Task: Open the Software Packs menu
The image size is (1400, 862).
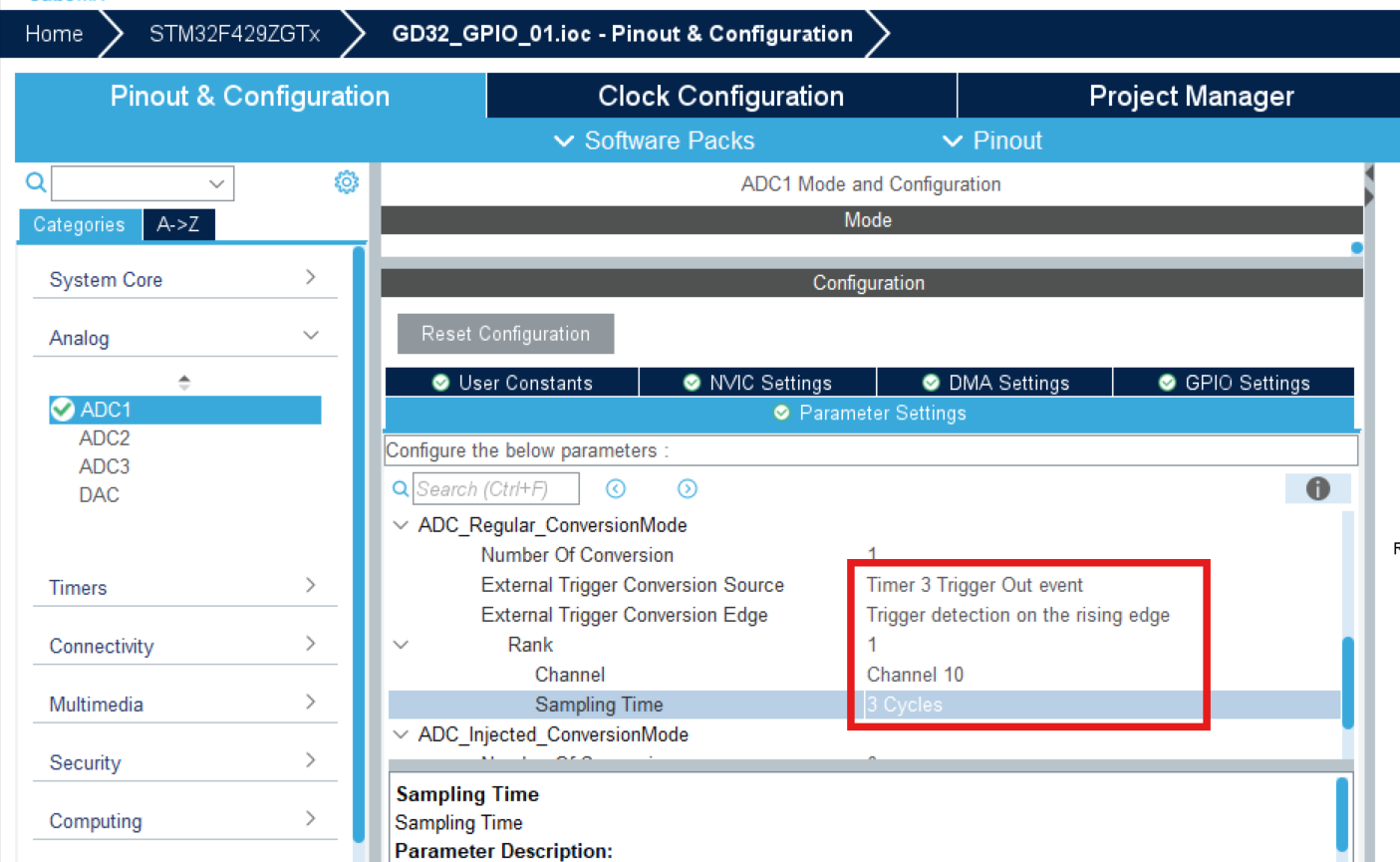Action: pos(654,141)
